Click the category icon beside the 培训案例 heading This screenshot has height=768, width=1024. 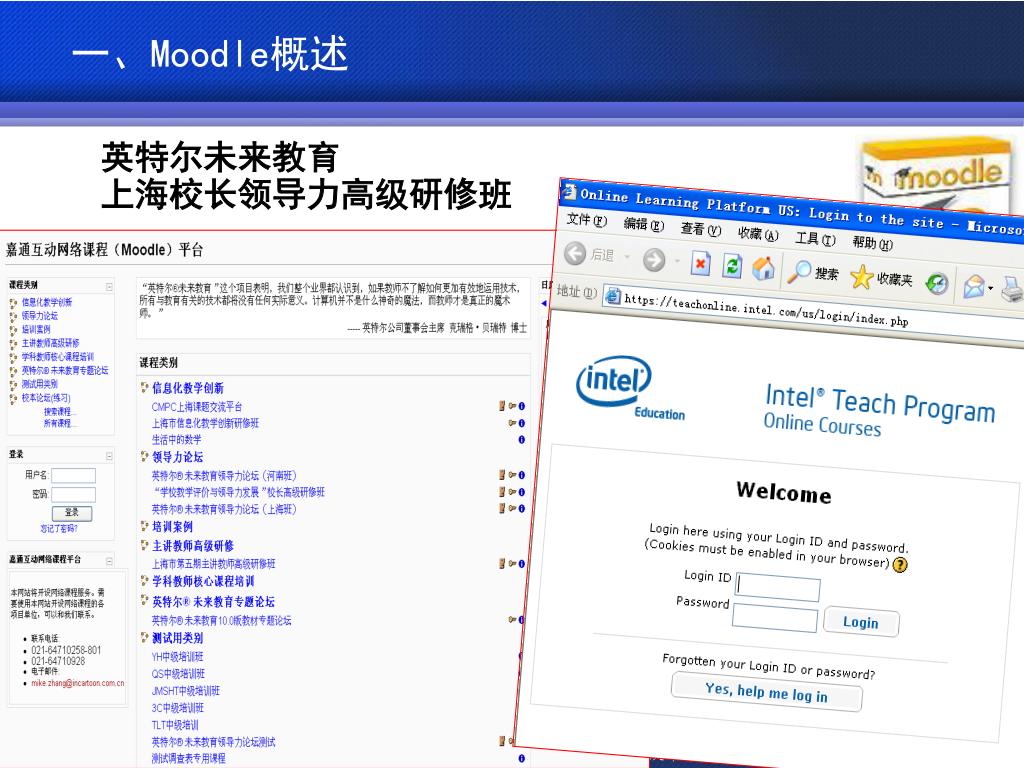point(144,526)
